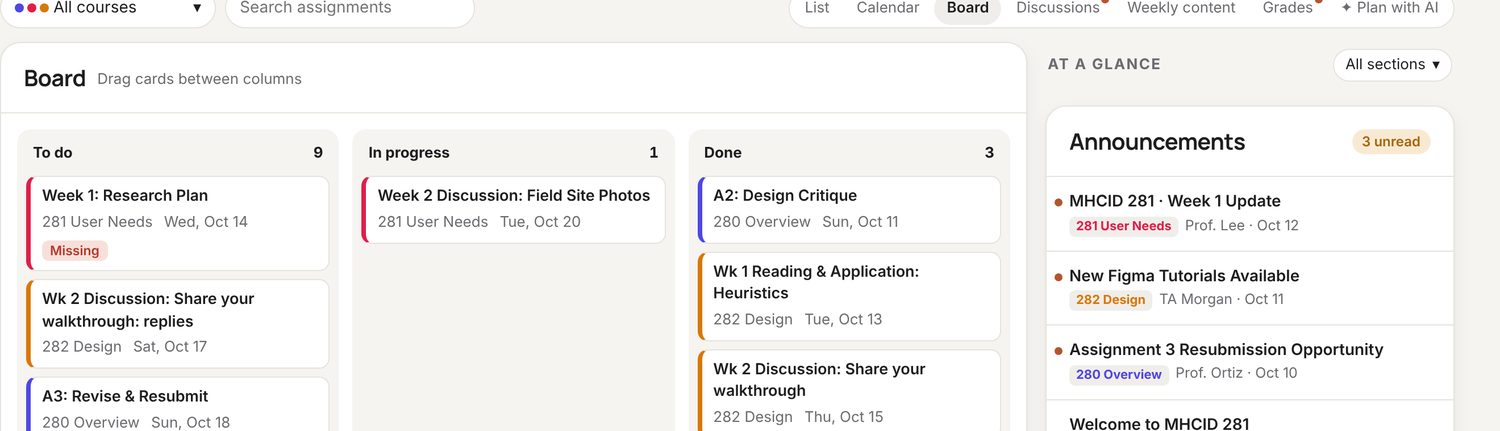Click the Prof. Ortiz · Oct 10 text

[1237, 374]
